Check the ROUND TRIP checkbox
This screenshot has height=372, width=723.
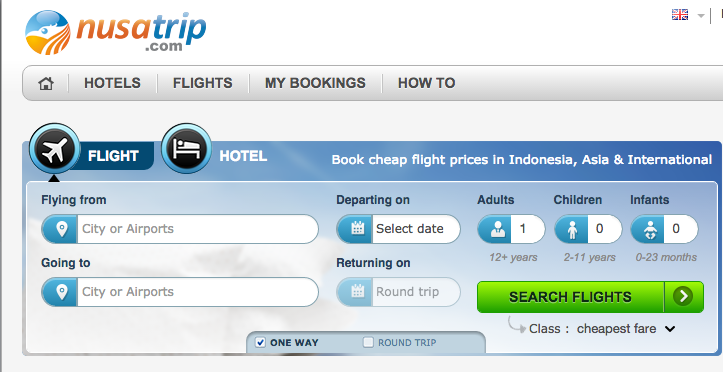tap(368, 342)
